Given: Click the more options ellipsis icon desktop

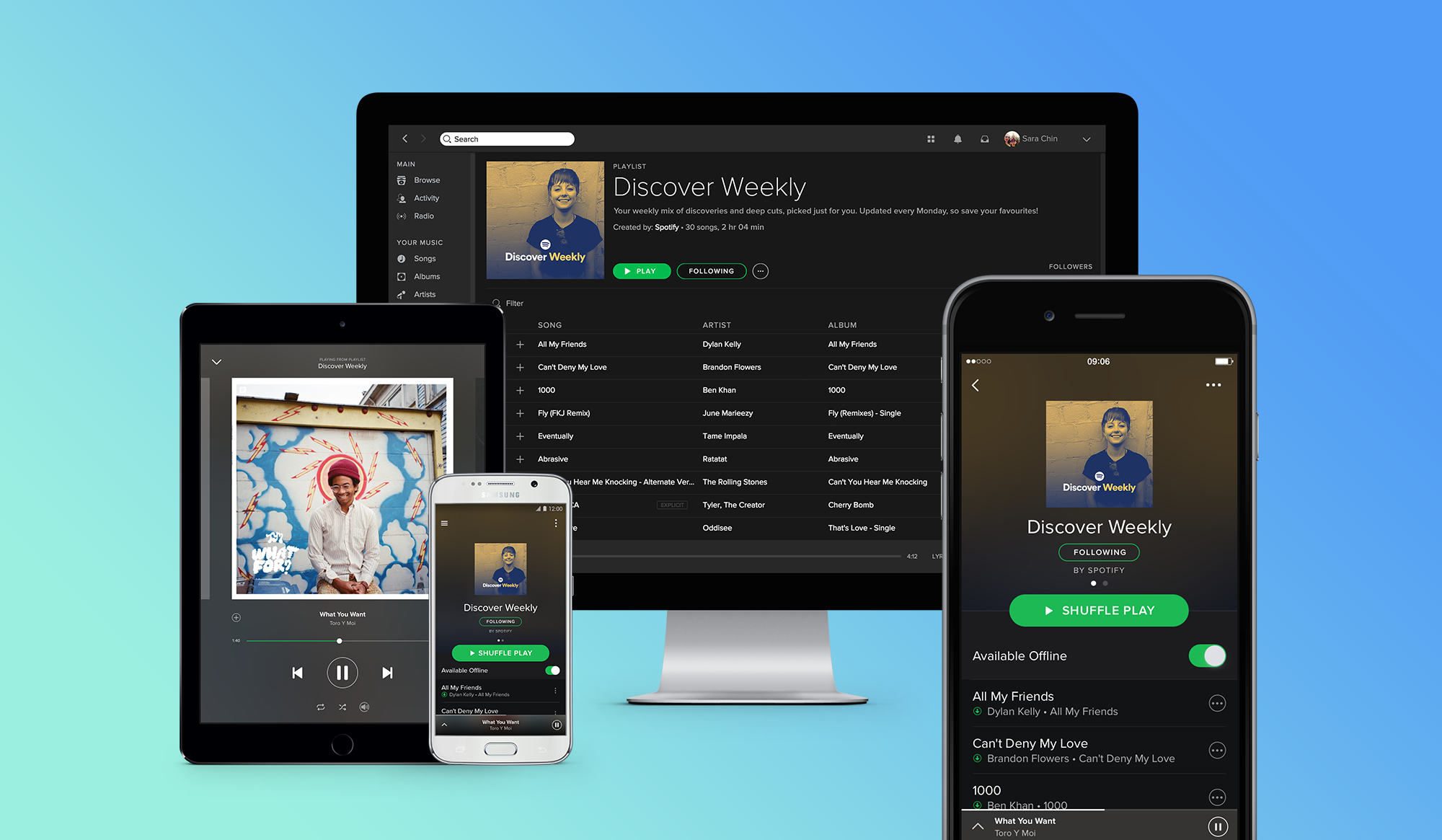Looking at the screenshot, I should pos(761,271).
